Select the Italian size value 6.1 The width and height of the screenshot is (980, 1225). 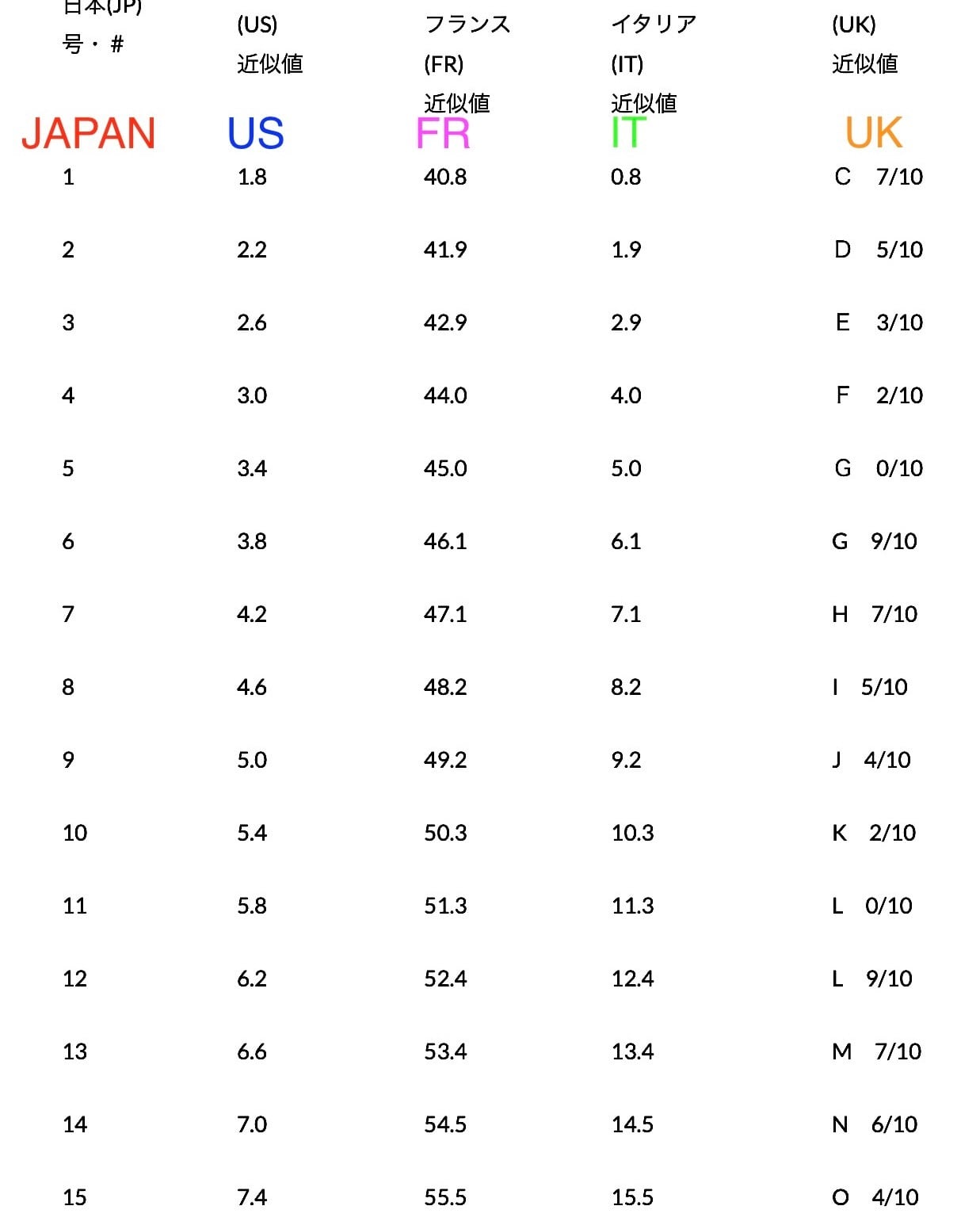pos(626,541)
